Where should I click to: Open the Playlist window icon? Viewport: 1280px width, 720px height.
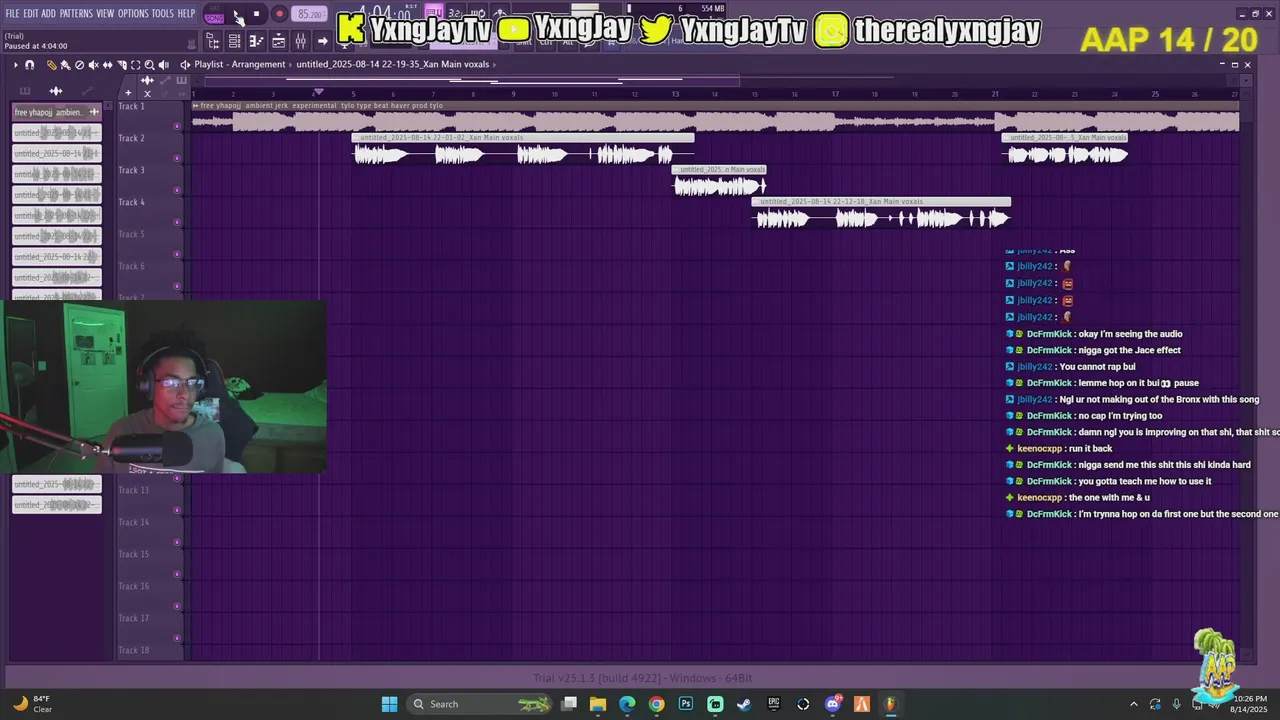pyautogui.click(x=278, y=41)
